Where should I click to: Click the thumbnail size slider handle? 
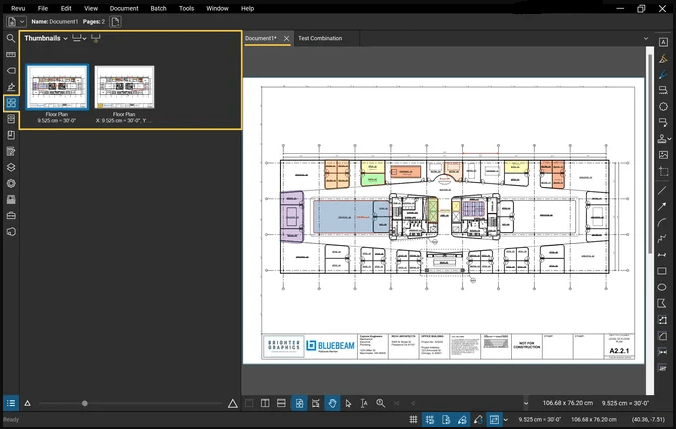coord(85,404)
